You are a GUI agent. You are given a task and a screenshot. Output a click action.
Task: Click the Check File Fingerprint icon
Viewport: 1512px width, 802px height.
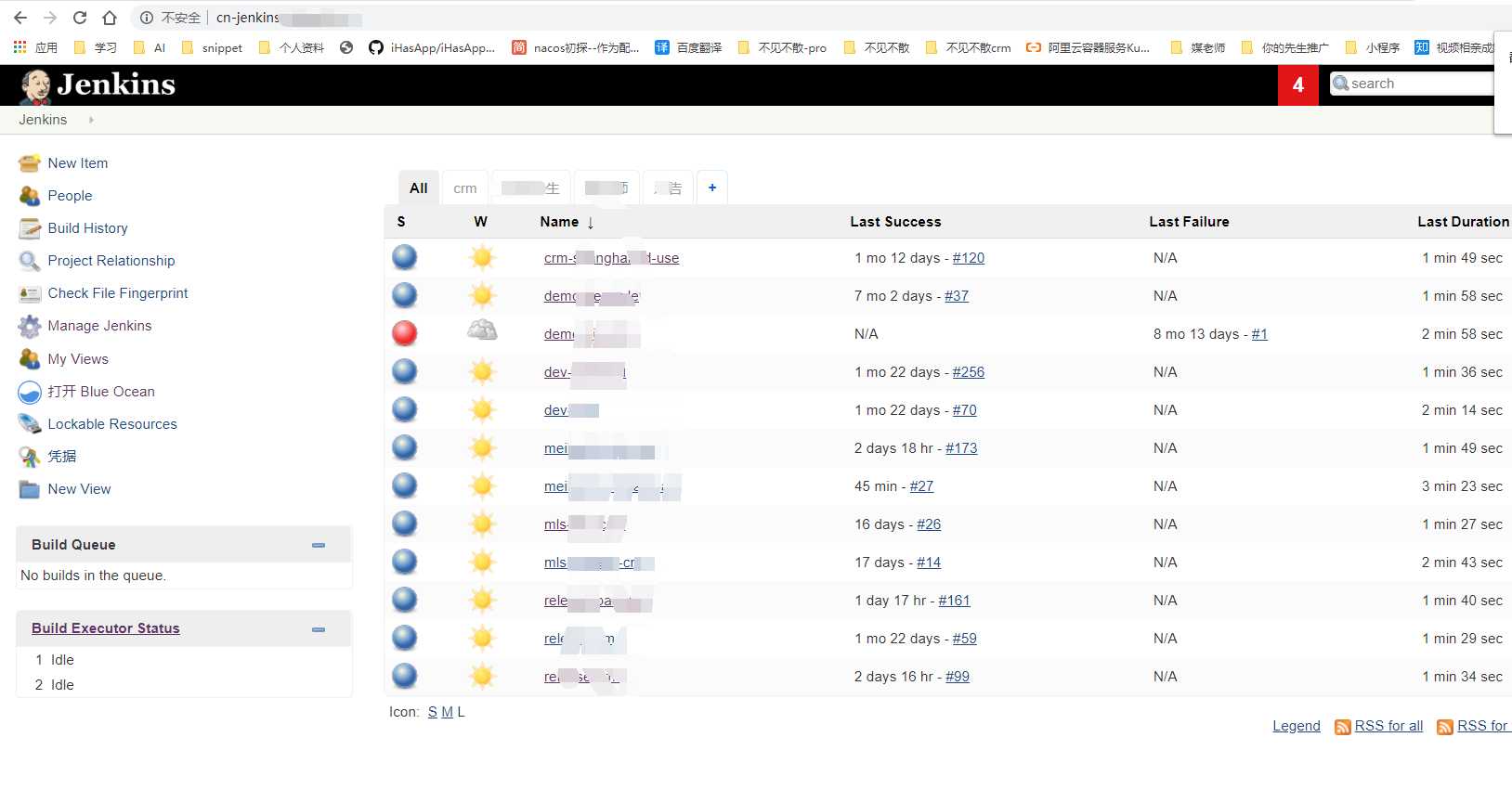point(30,293)
